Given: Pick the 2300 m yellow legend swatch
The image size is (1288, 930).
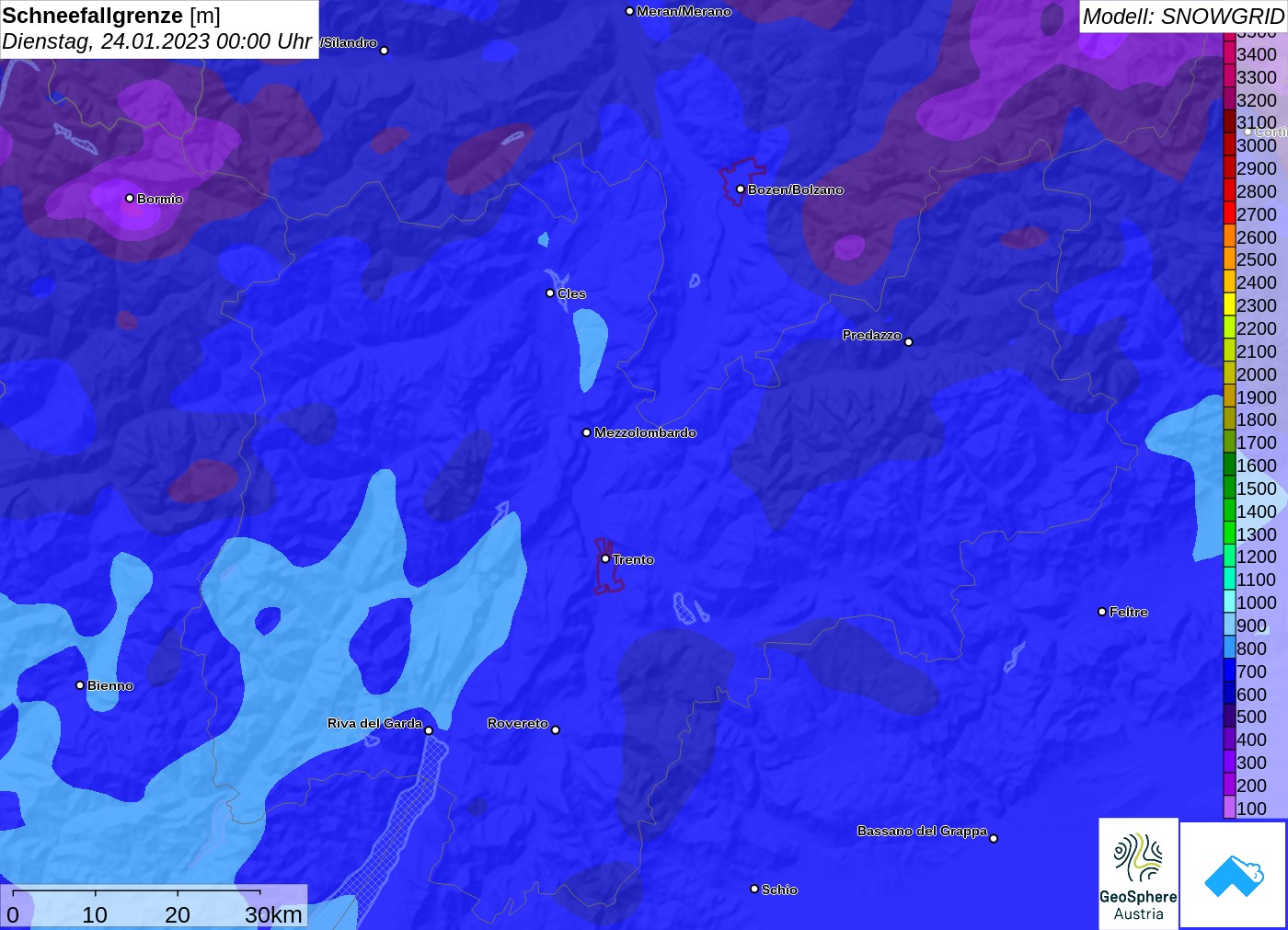Looking at the screenshot, I should pyautogui.click(x=1229, y=305).
